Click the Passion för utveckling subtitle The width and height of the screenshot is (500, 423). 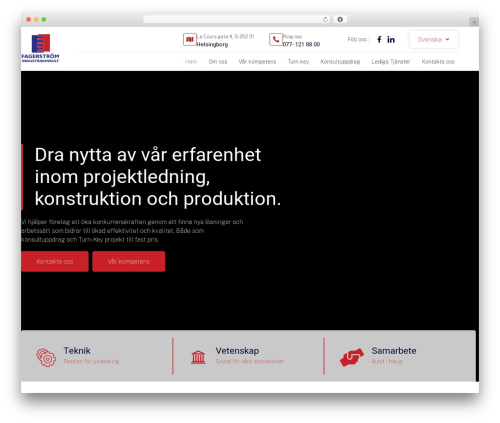coord(91,361)
